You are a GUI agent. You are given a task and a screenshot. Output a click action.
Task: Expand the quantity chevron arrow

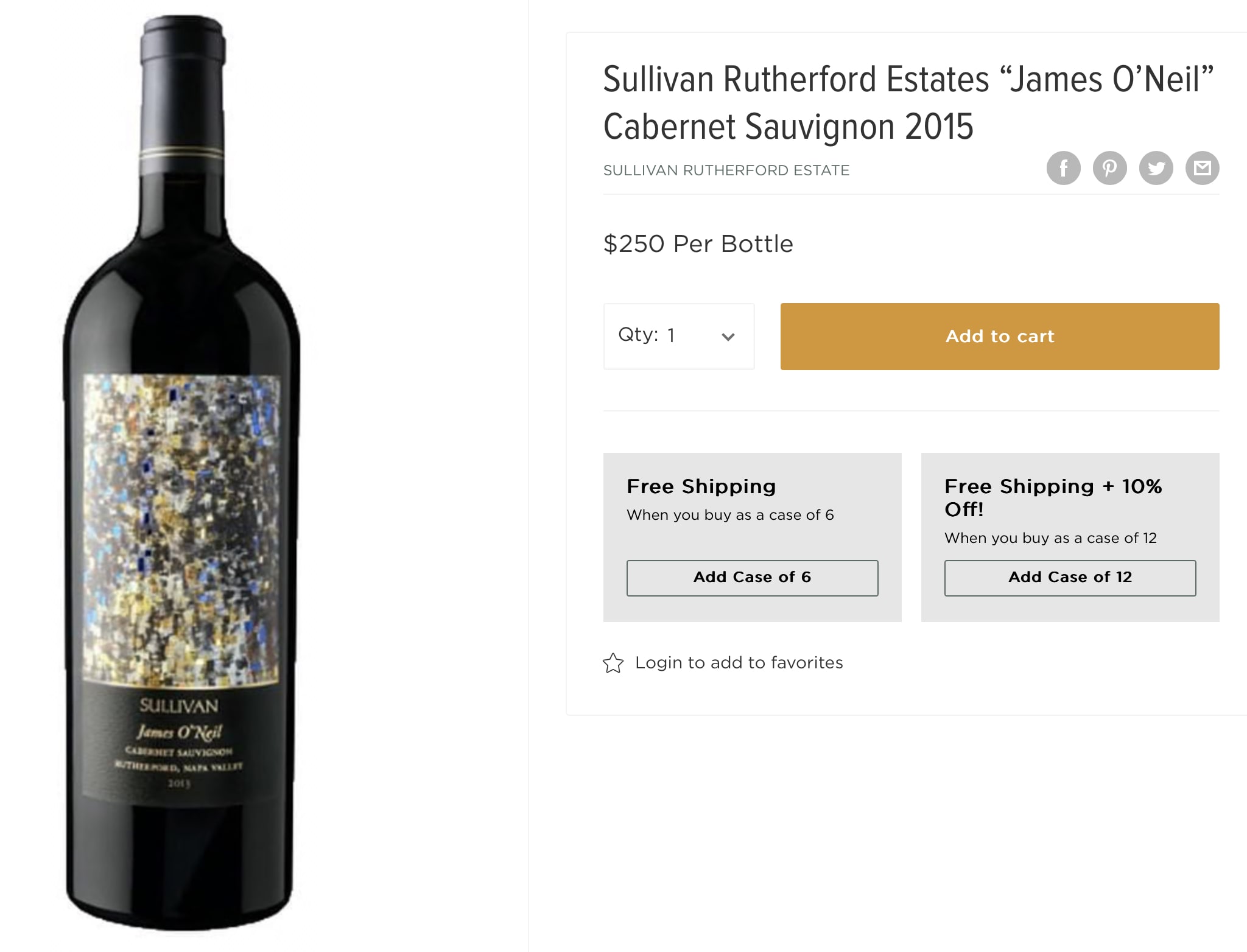(x=728, y=337)
